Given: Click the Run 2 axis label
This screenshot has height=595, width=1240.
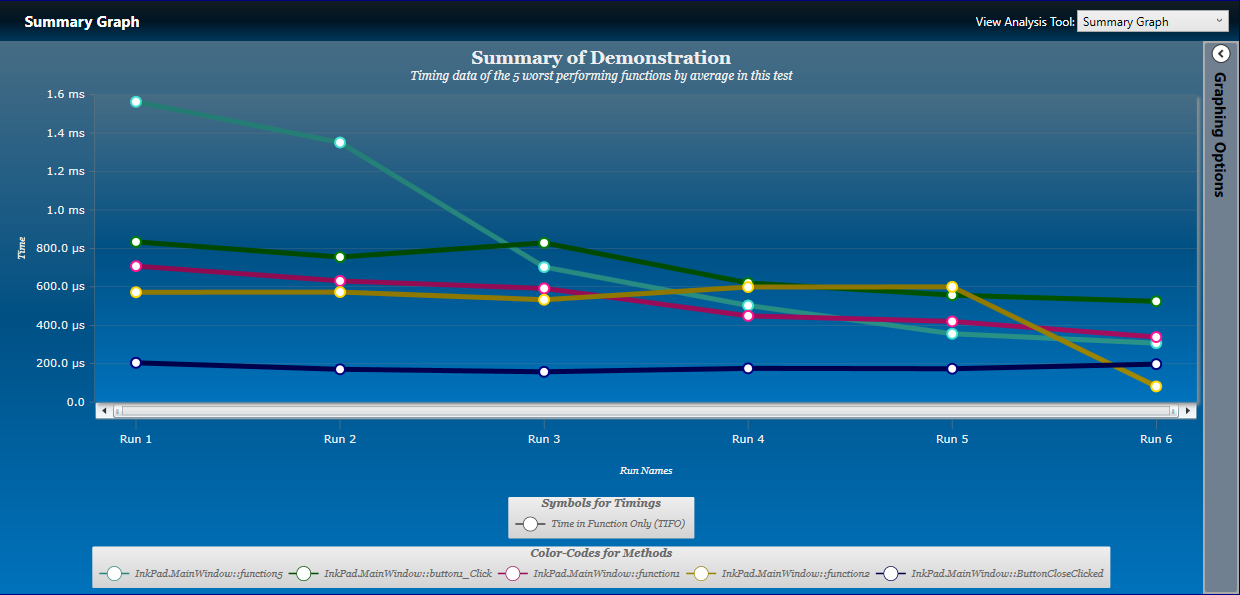Looking at the screenshot, I should pyautogui.click(x=340, y=439).
